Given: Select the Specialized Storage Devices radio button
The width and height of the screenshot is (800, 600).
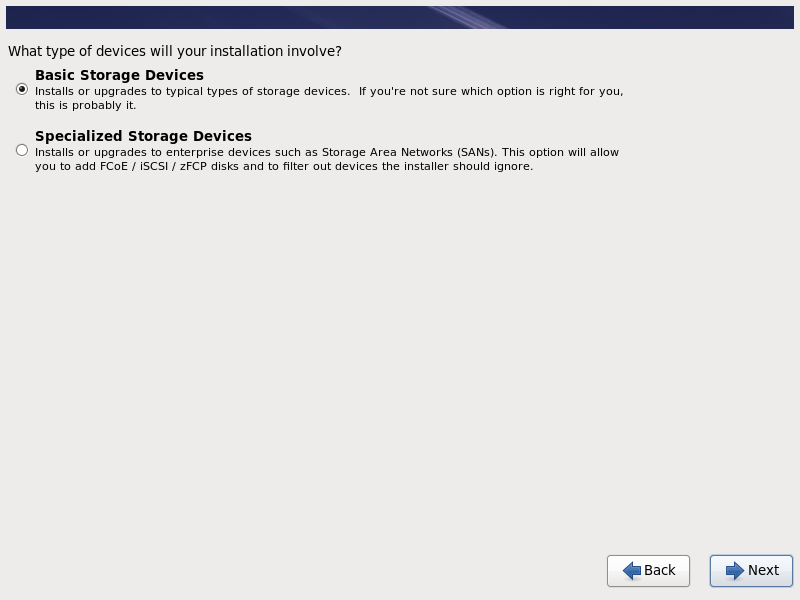Looking at the screenshot, I should coord(22,150).
